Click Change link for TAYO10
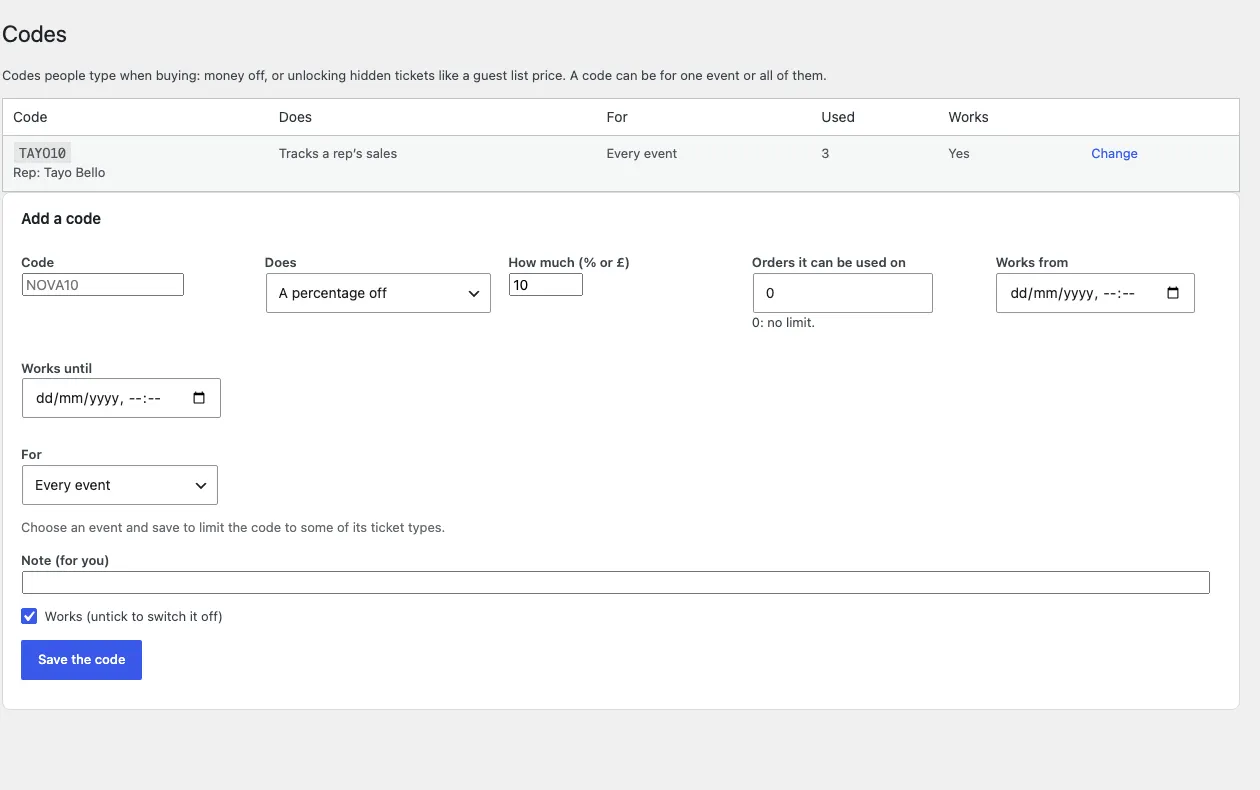Image resolution: width=1260 pixels, height=790 pixels. coord(1114,153)
